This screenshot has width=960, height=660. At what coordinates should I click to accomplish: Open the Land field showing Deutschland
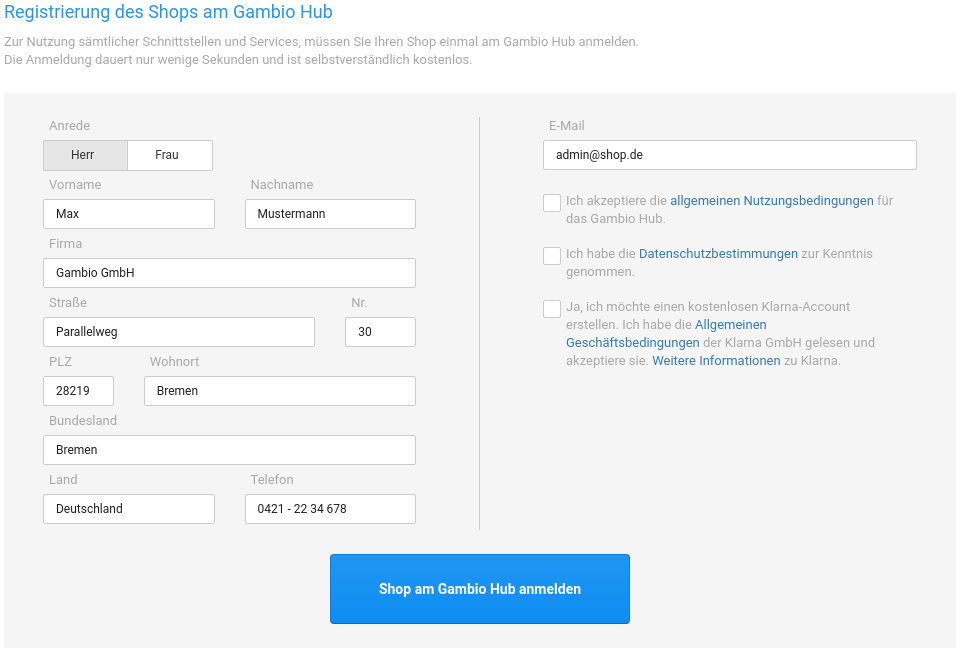(x=129, y=509)
